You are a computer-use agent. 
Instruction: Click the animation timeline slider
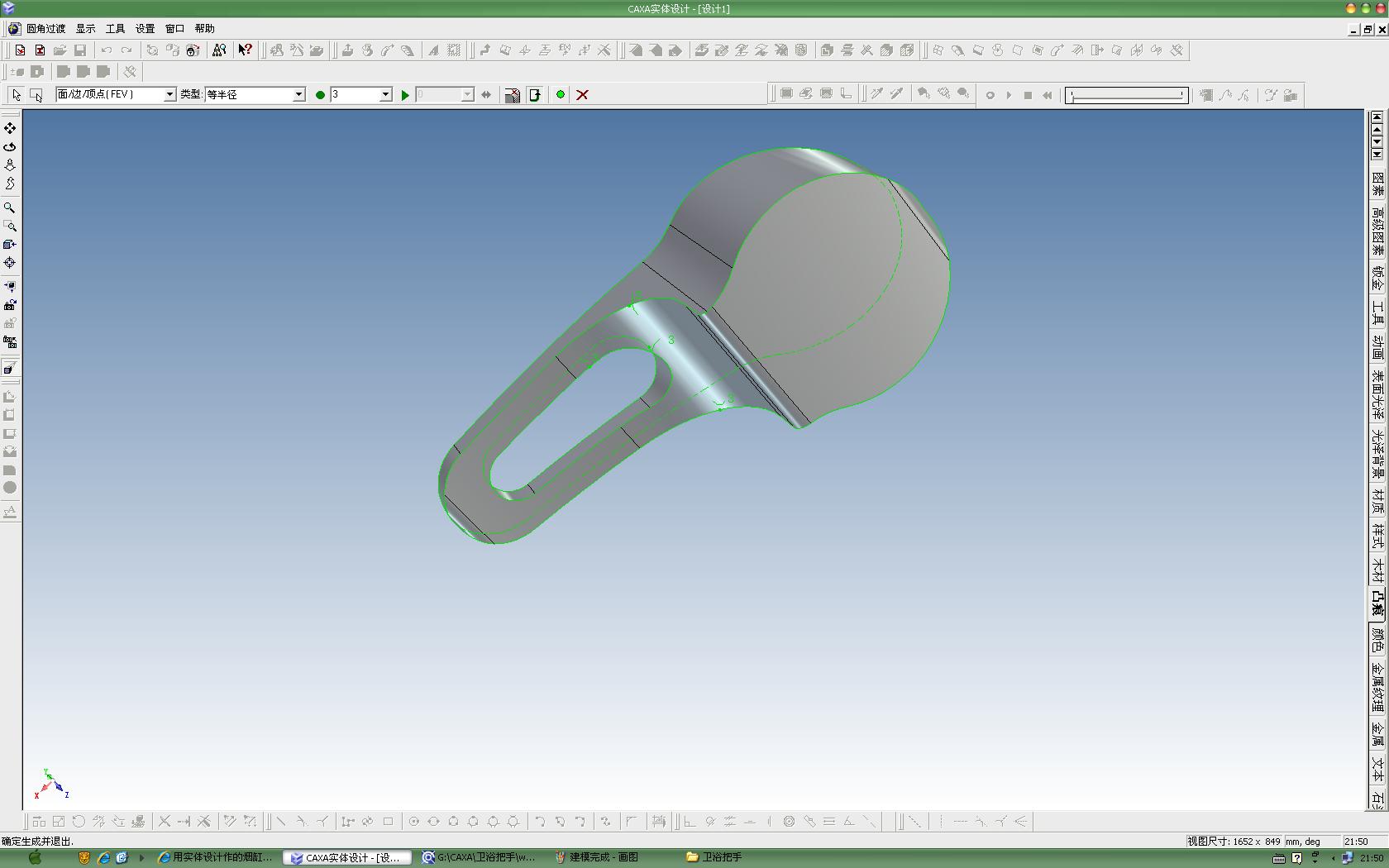(1126, 95)
